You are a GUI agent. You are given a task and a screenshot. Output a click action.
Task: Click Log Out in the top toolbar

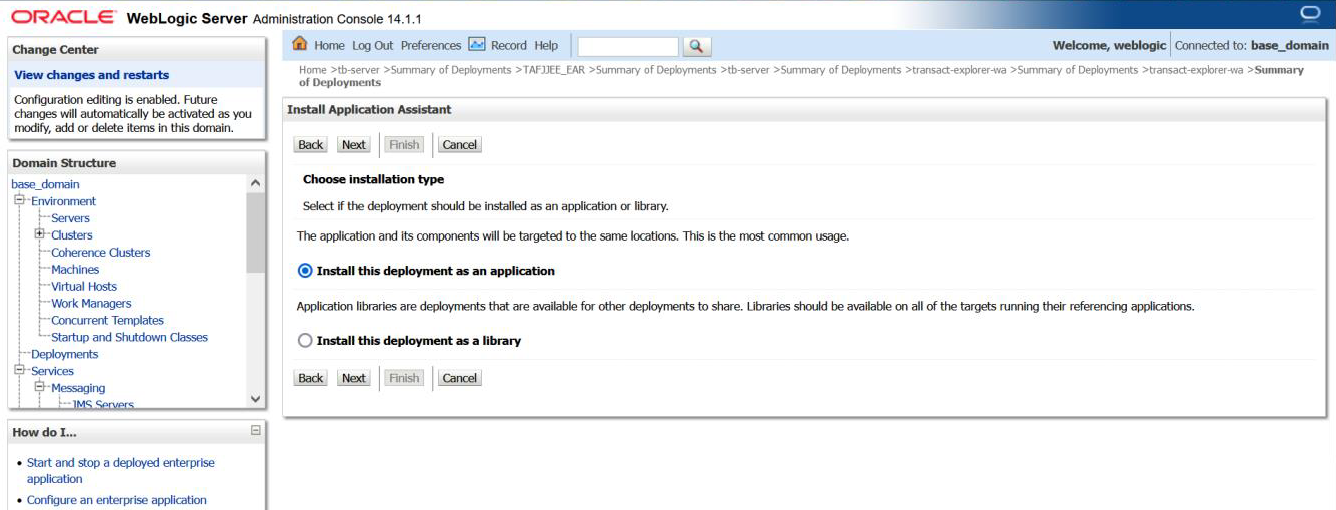click(x=372, y=46)
